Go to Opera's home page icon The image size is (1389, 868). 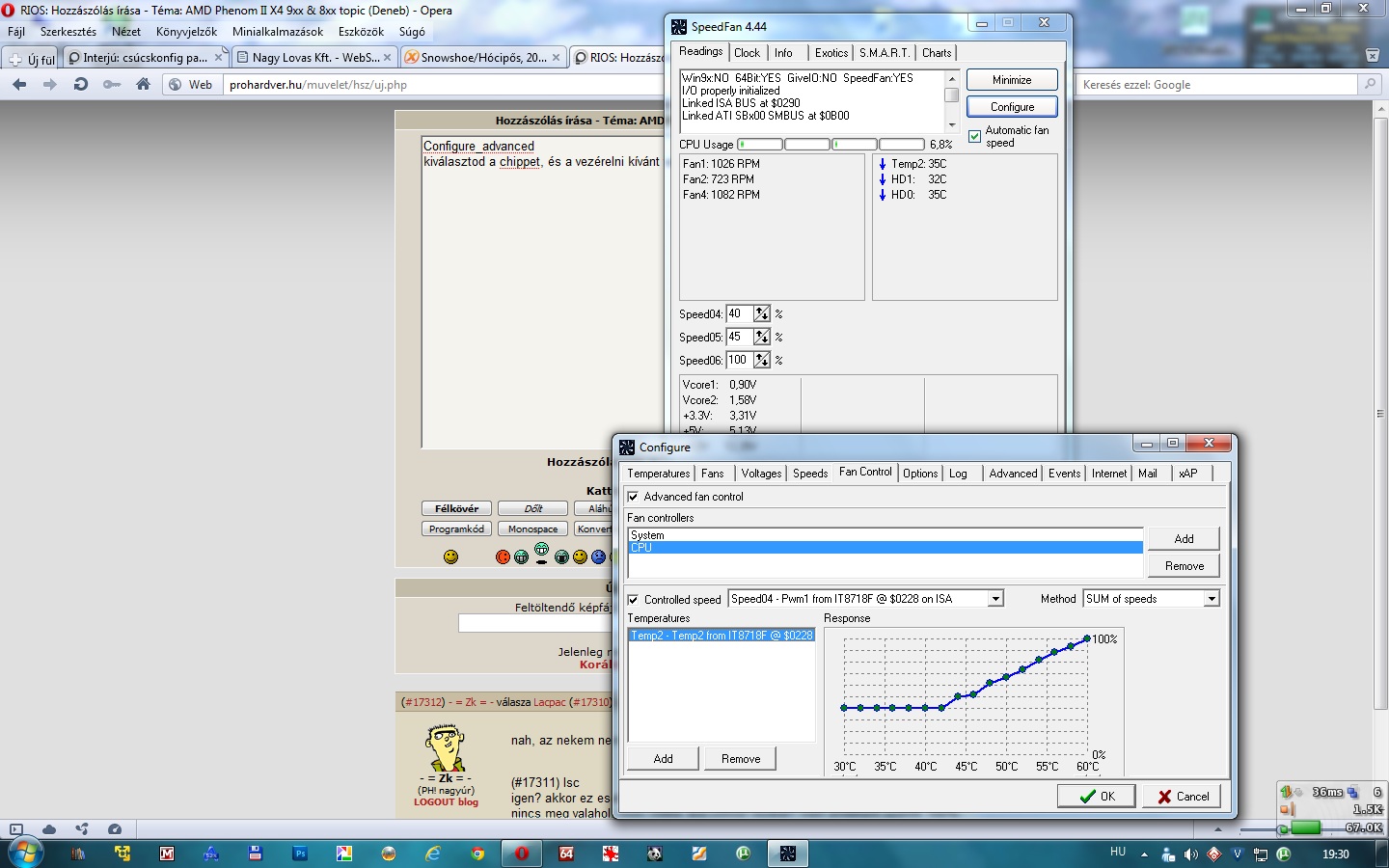143,84
